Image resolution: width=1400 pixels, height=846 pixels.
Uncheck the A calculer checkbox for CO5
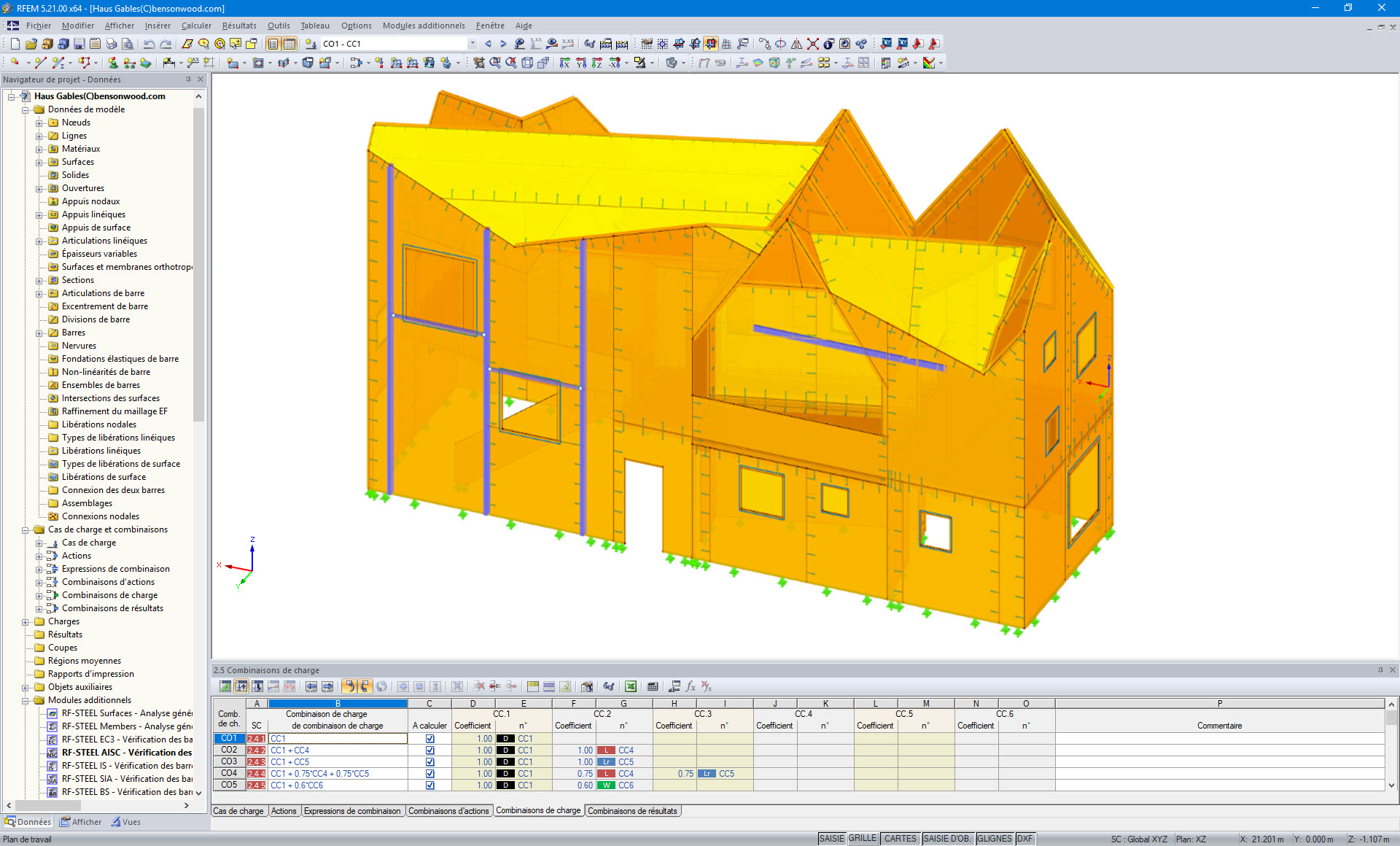pyautogui.click(x=429, y=785)
